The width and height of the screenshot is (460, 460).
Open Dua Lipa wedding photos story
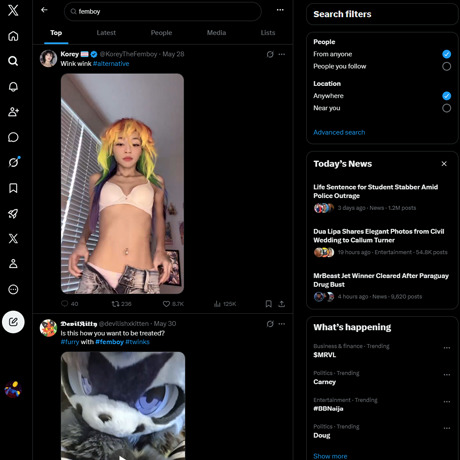(382, 242)
